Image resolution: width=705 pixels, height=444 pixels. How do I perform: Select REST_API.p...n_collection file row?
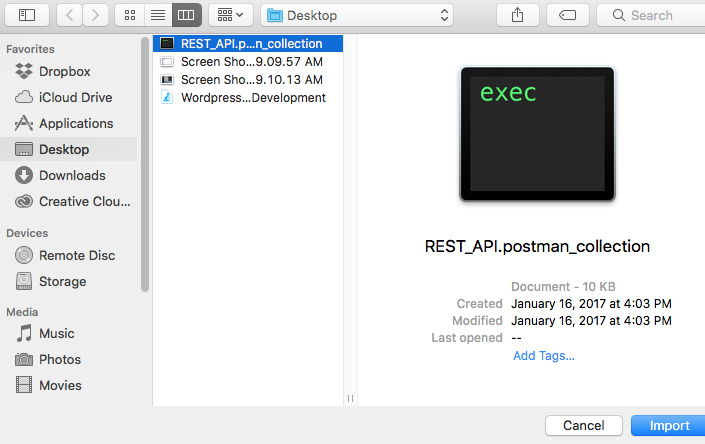[x=248, y=44]
